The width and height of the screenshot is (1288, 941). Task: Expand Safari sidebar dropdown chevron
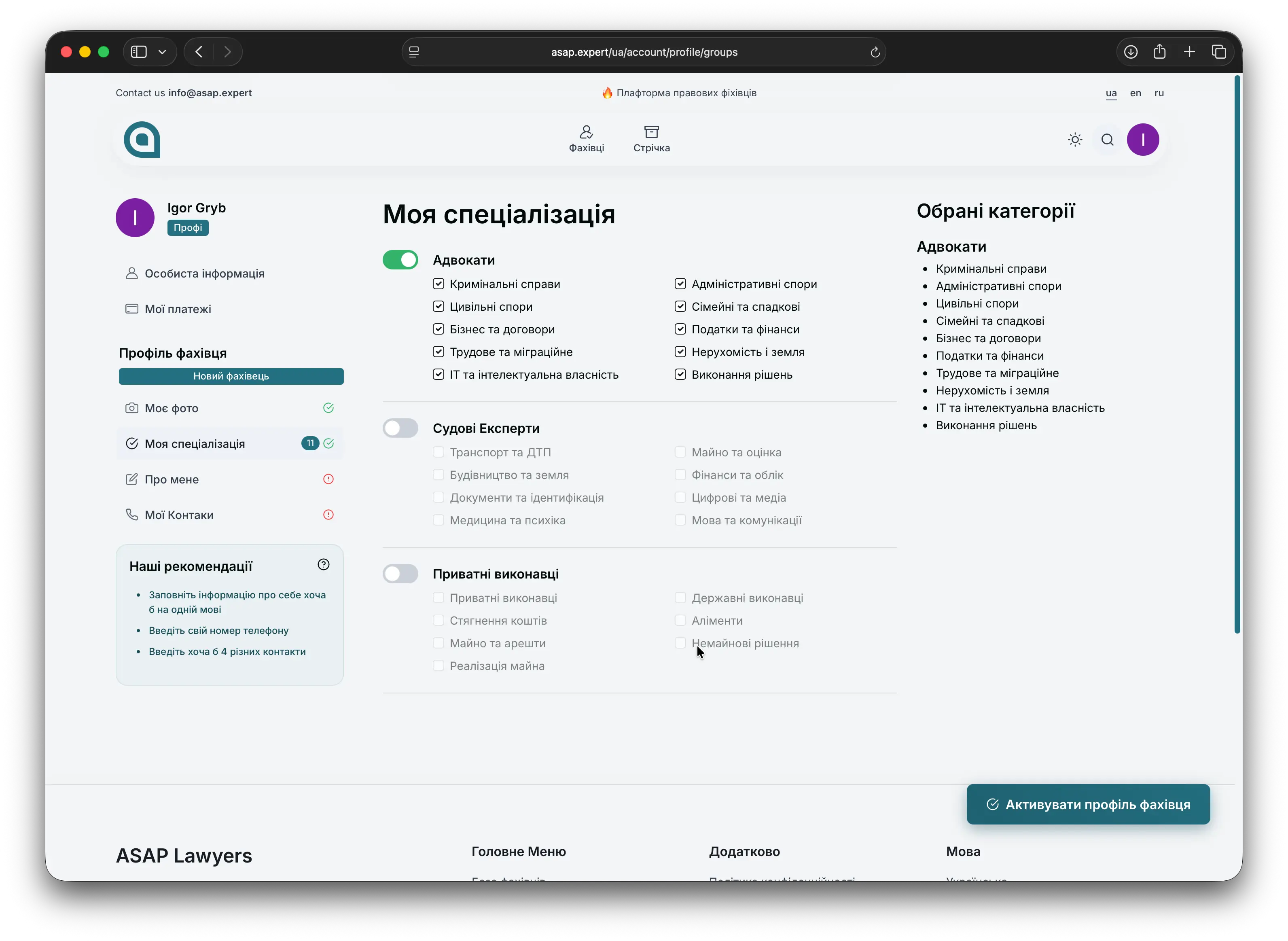point(162,52)
